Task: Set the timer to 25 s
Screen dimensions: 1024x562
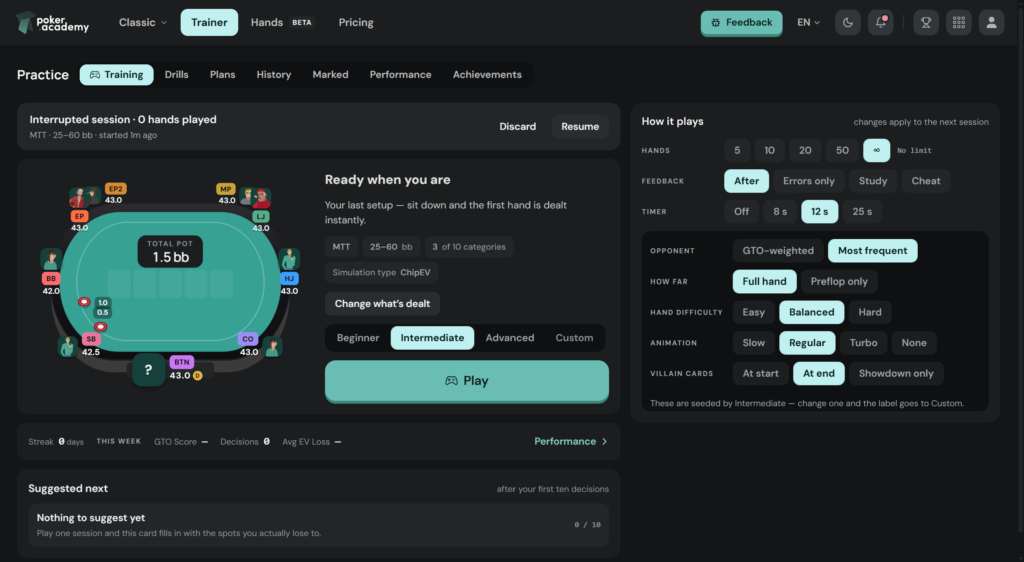Action: tap(862, 211)
